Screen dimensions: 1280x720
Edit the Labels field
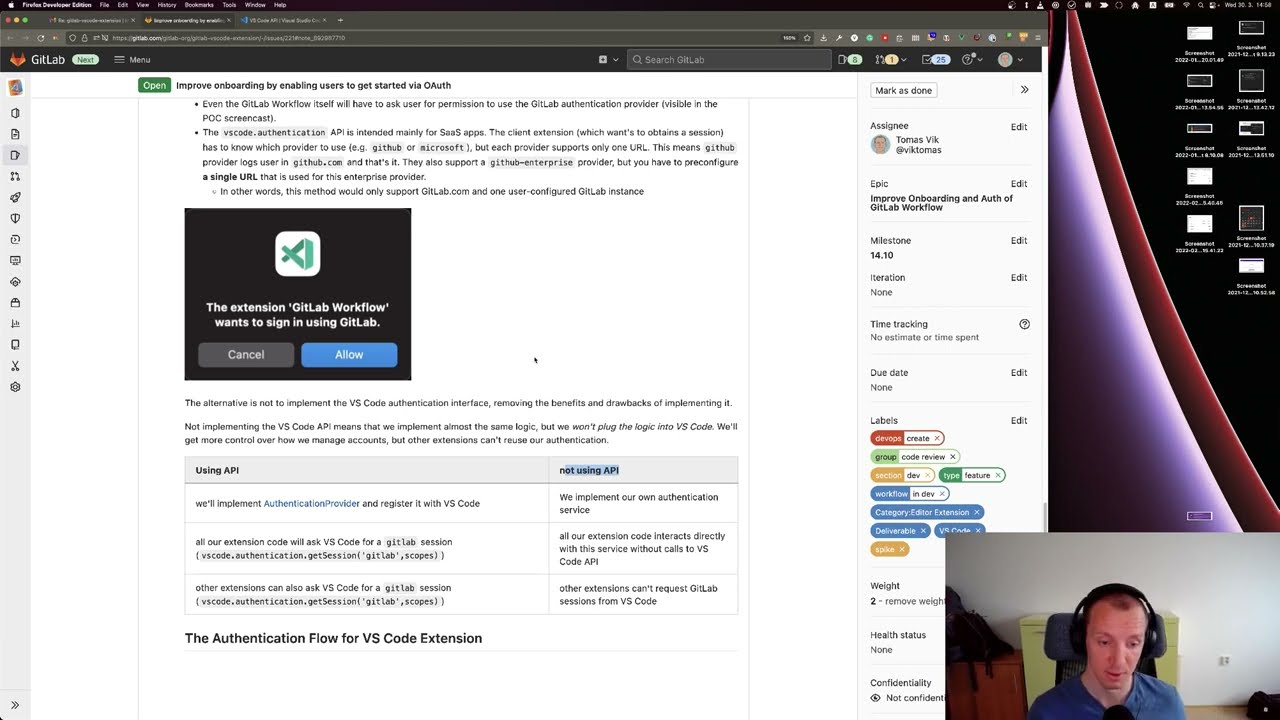pos(1018,421)
